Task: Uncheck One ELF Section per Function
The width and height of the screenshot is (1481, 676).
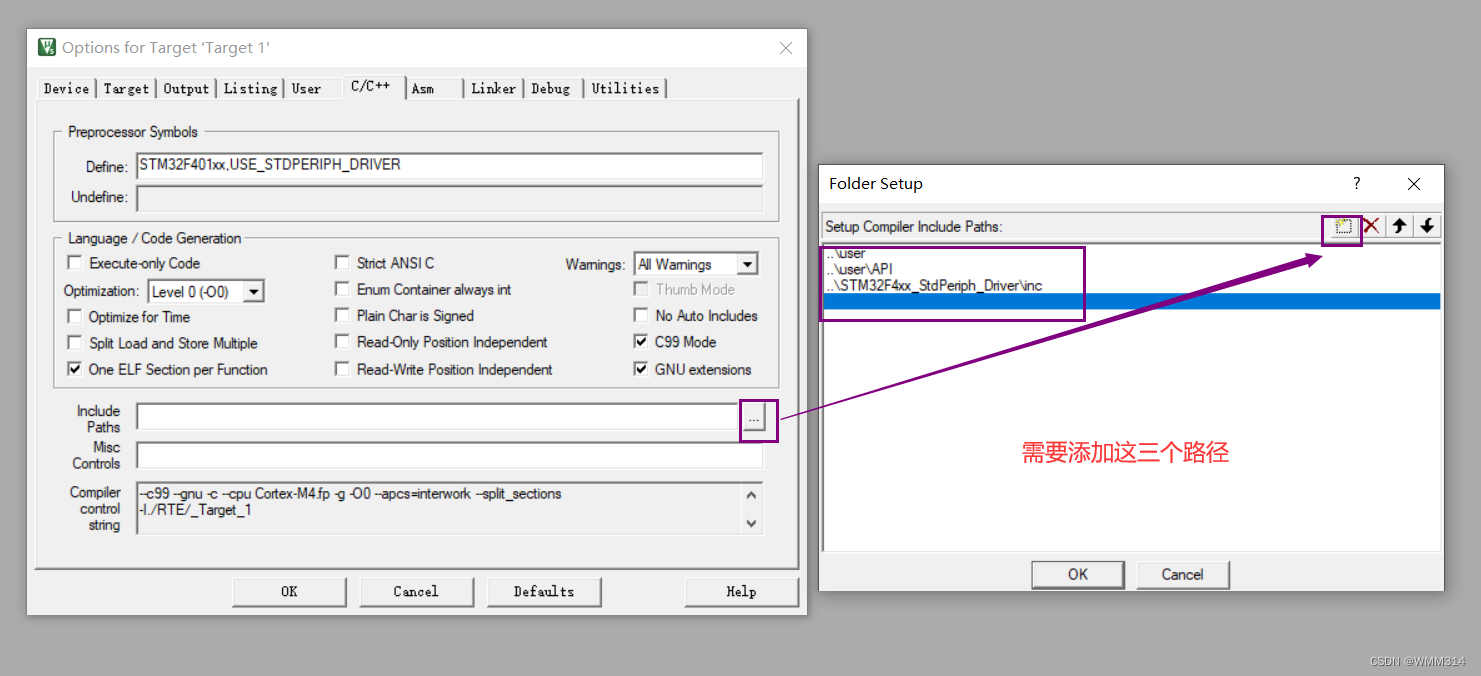Action: [75, 368]
